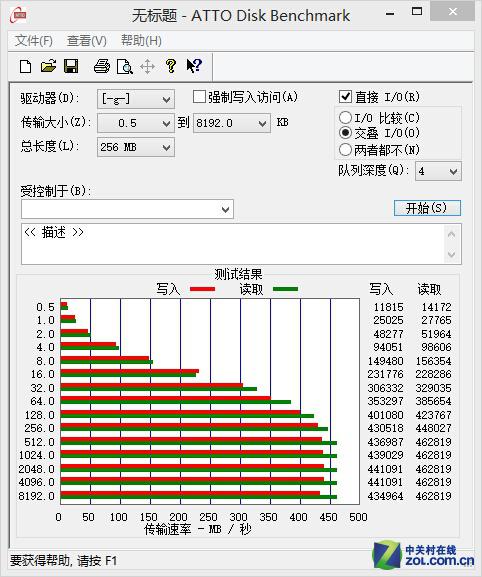The height and width of the screenshot is (577, 482).
Task: Click the yellow question mark About icon
Action: (171, 66)
